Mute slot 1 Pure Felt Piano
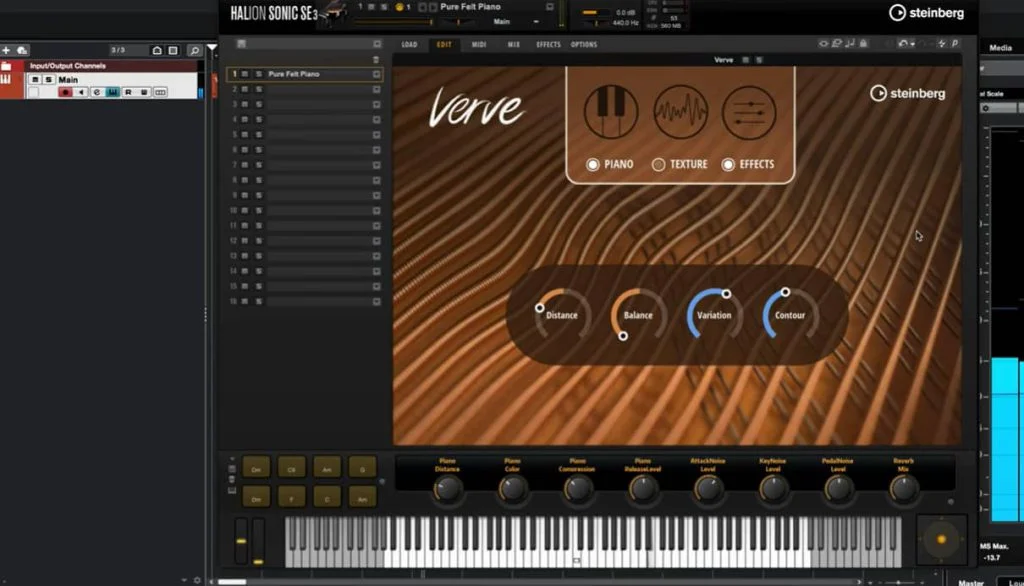 [246, 74]
